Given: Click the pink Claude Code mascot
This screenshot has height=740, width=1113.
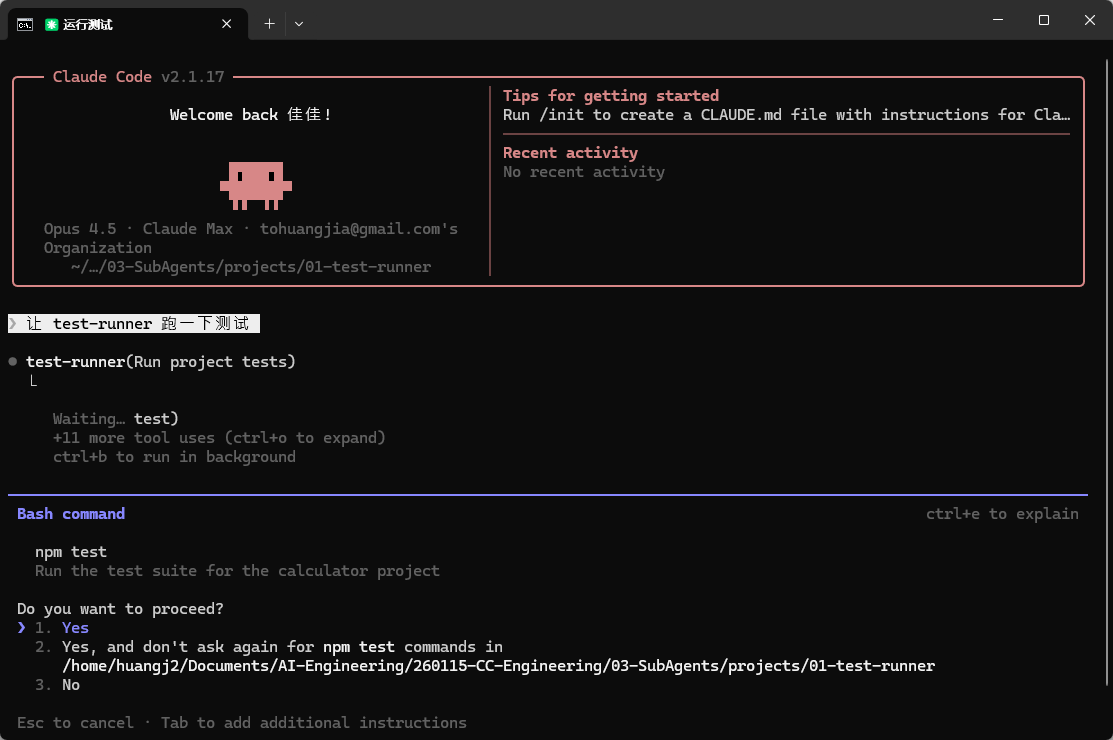Looking at the screenshot, I should point(256,185).
